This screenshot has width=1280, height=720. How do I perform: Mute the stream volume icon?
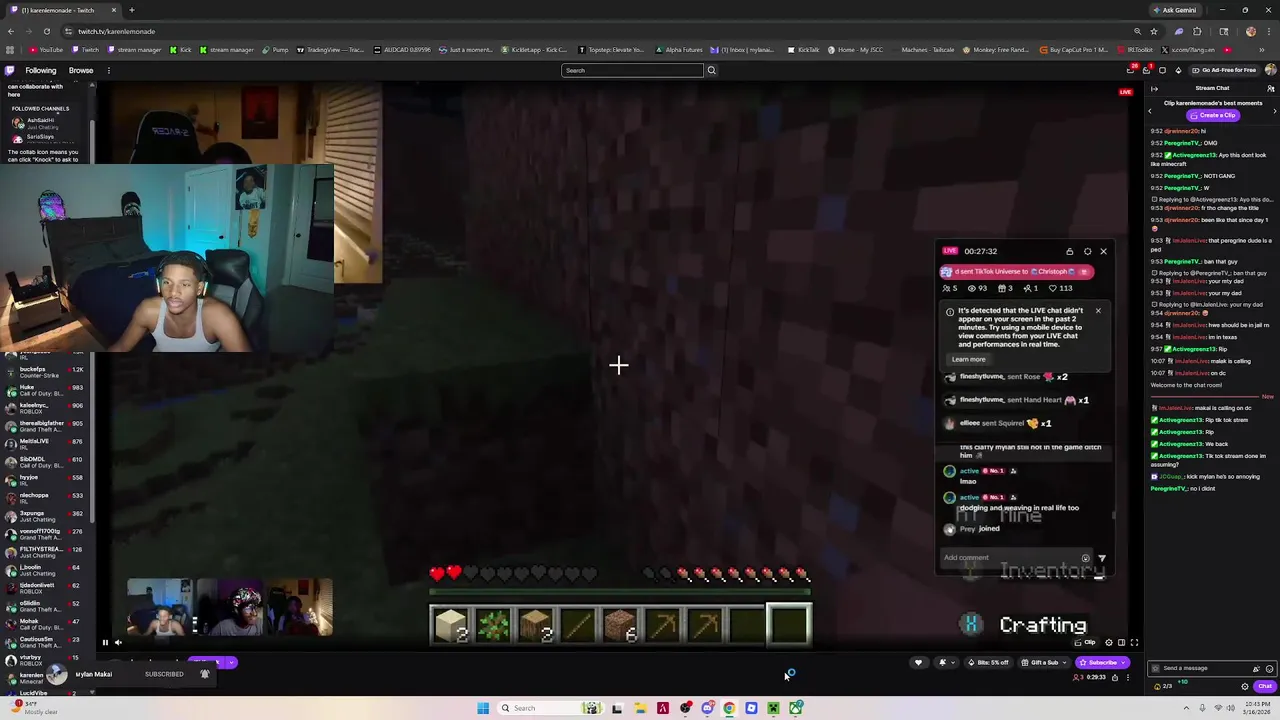coord(118,643)
